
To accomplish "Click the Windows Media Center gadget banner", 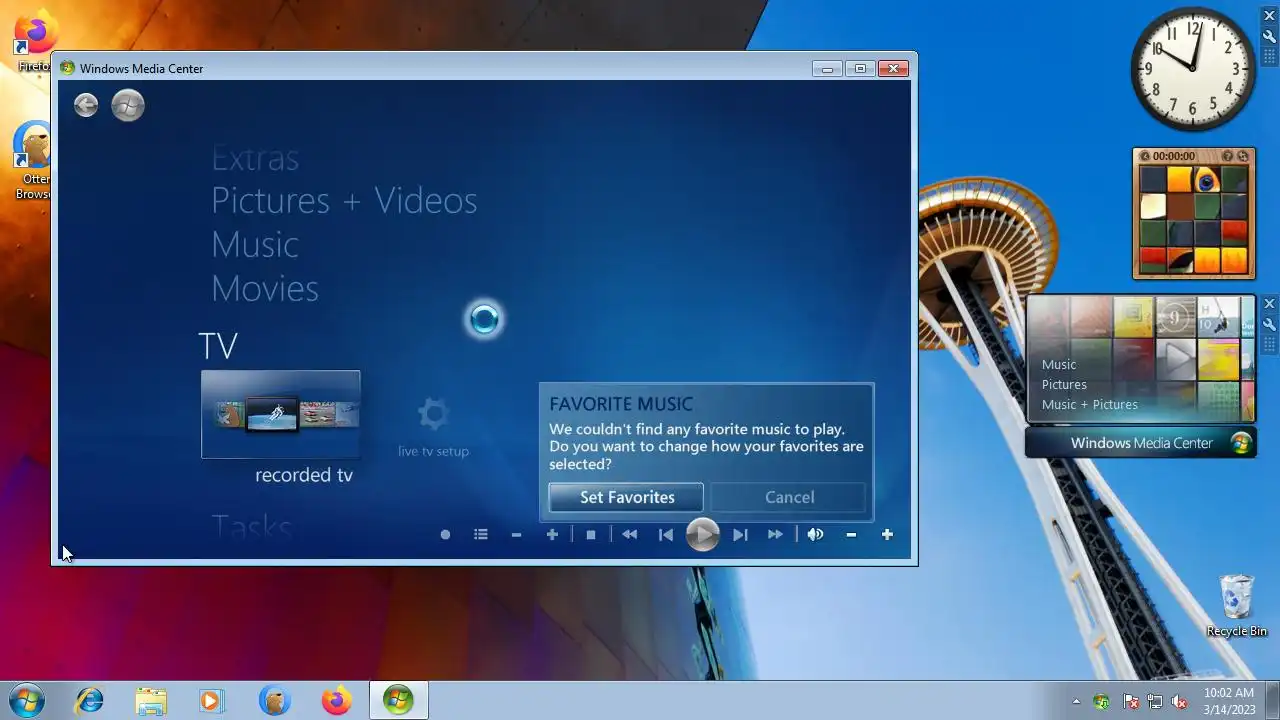I will tap(1141, 443).
